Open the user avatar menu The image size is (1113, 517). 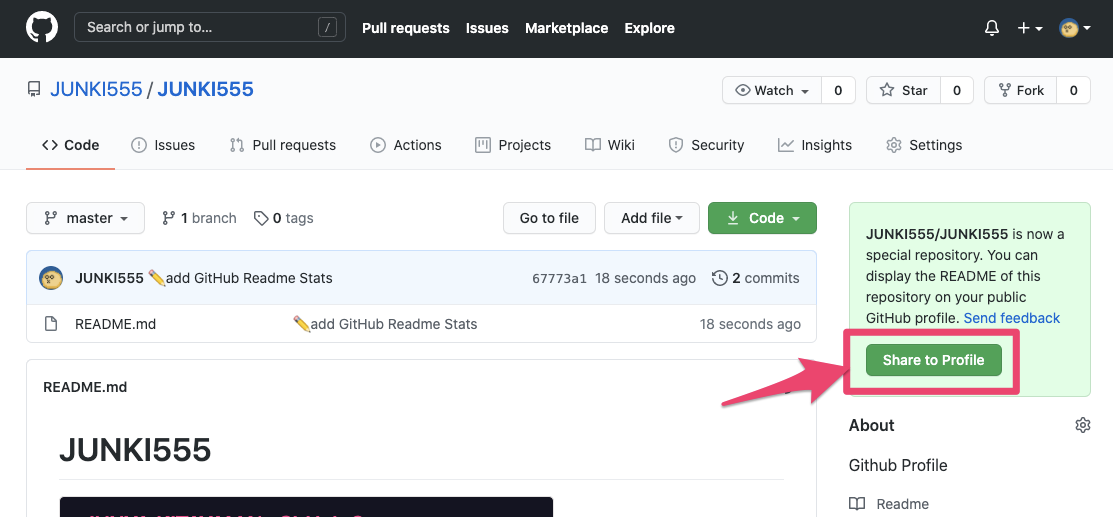(1075, 28)
